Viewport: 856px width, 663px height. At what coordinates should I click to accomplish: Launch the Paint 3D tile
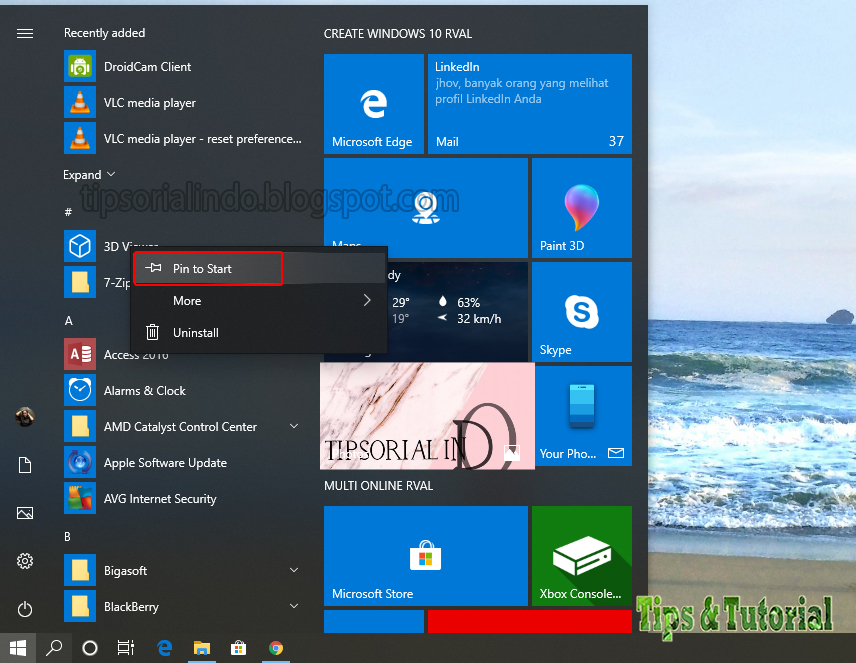582,208
